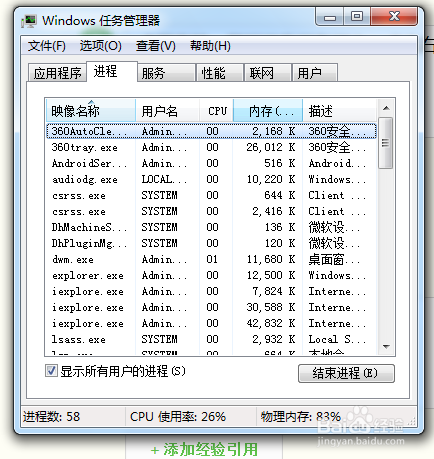434x459 pixels.
Task: Select the 360tray.exe process
Action: (211, 147)
